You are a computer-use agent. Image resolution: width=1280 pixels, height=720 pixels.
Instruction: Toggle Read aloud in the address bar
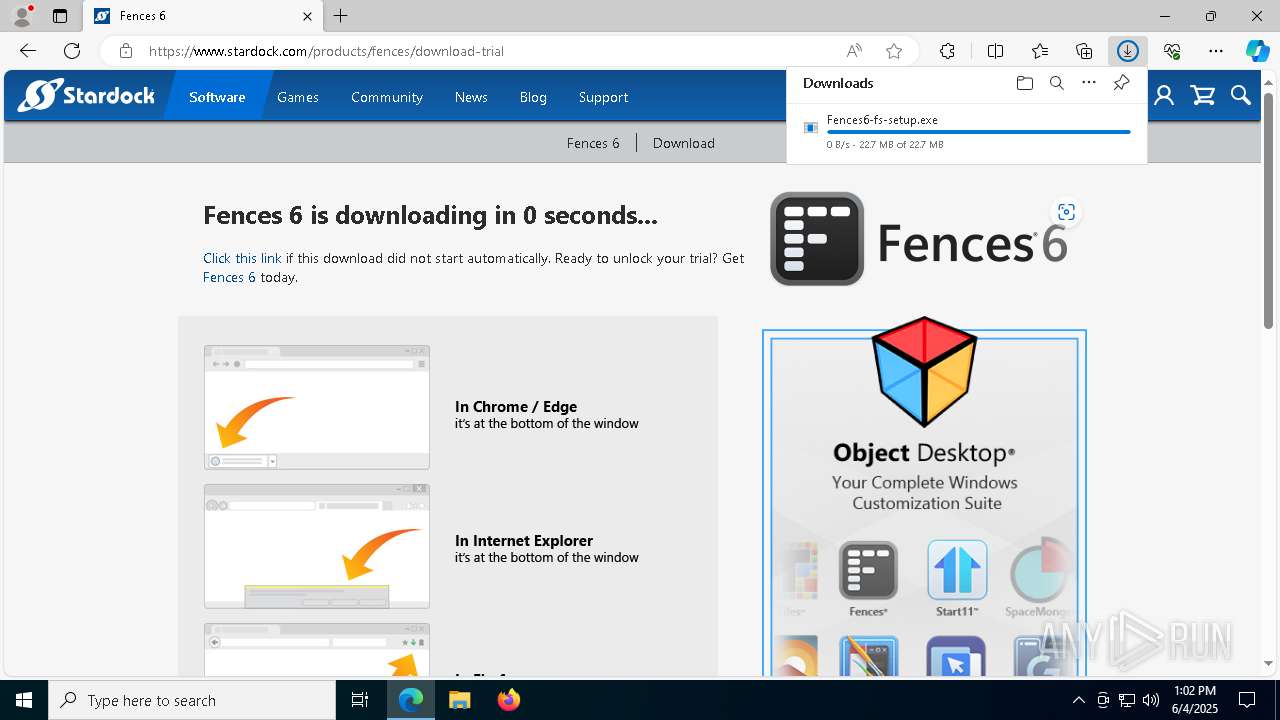[x=854, y=51]
